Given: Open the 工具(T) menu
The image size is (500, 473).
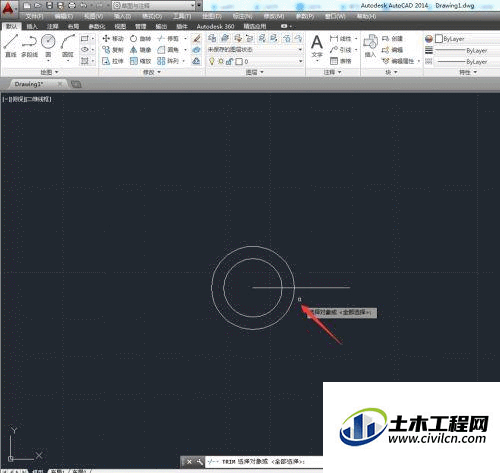Looking at the screenshot, I should click(x=182, y=16).
